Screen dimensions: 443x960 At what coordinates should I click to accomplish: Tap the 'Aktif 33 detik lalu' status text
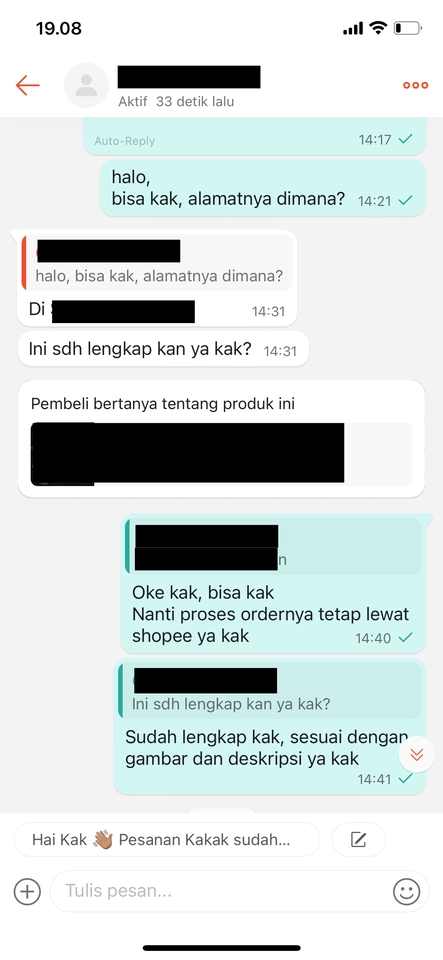pyautogui.click(x=176, y=102)
